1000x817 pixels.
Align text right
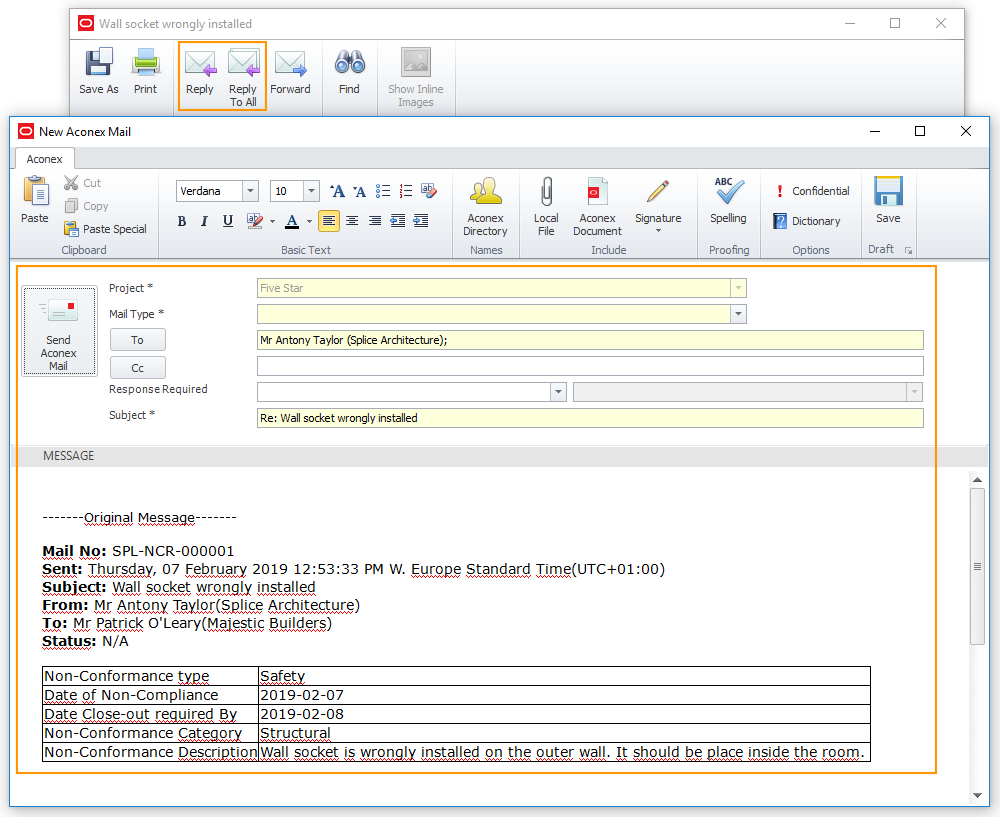[x=375, y=221]
